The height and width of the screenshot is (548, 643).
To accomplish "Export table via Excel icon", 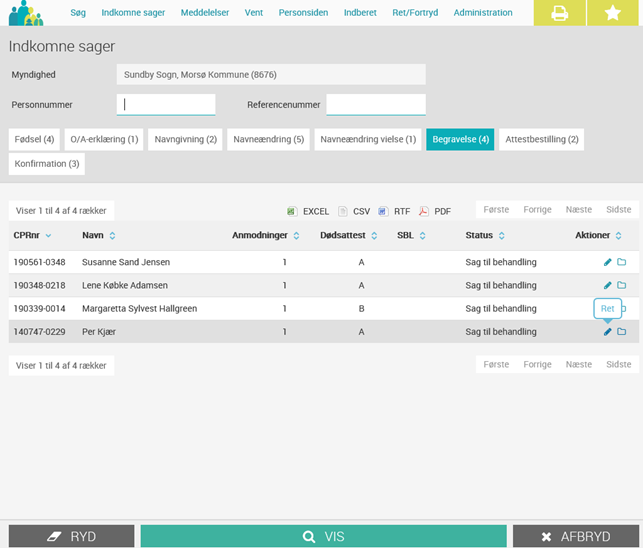I will (x=292, y=211).
